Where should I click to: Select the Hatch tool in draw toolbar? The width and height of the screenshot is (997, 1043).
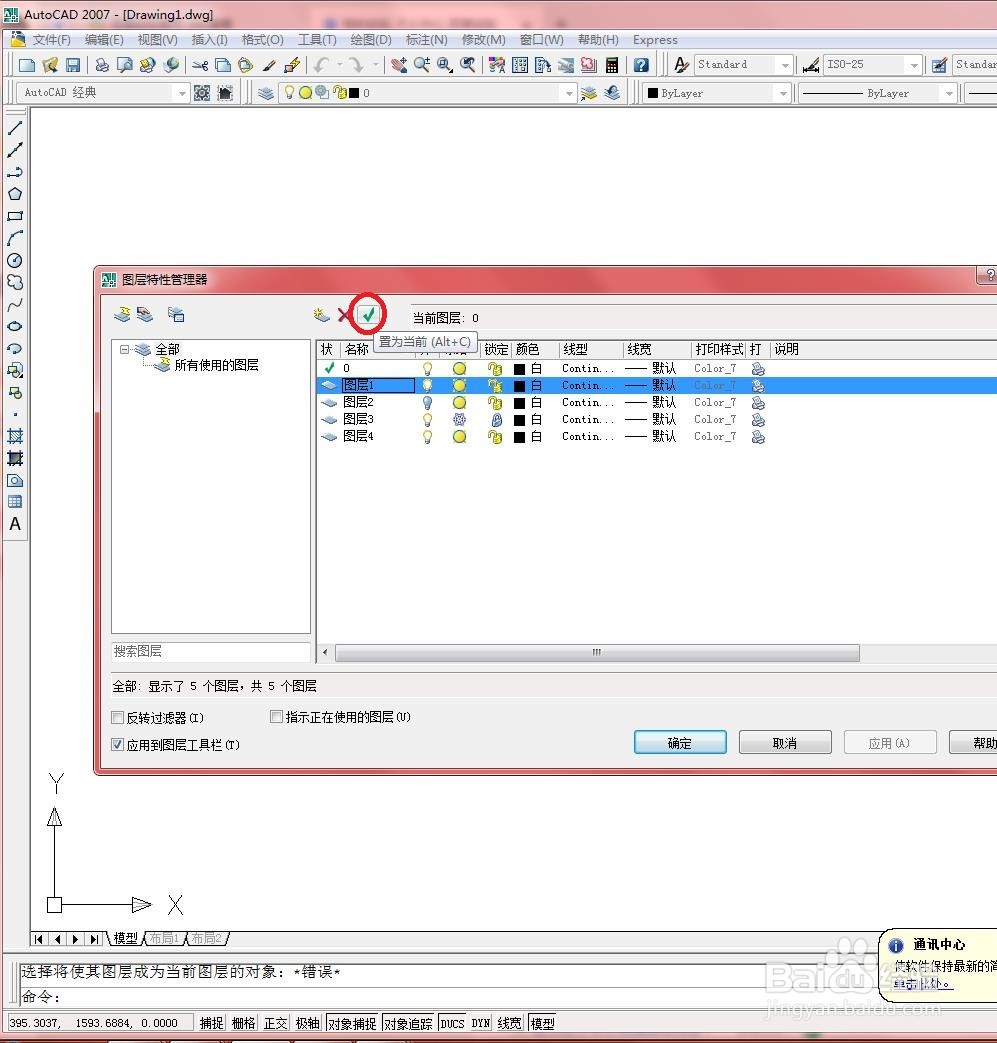tap(15, 436)
